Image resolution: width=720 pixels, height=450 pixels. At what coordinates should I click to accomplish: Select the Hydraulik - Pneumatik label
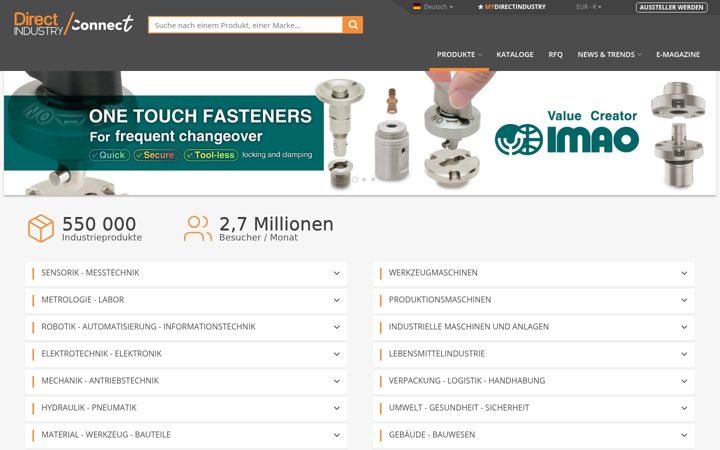(x=89, y=408)
